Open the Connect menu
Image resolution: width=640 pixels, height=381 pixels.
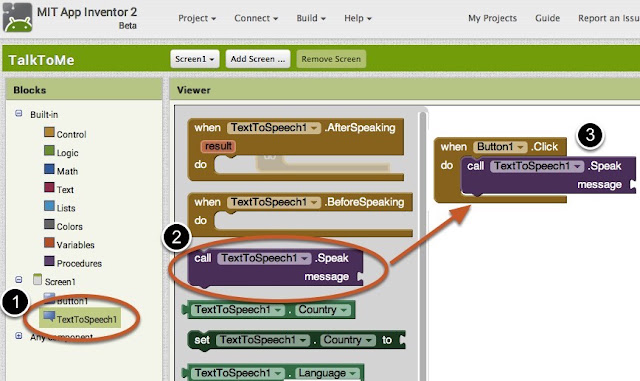tap(256, 18)
